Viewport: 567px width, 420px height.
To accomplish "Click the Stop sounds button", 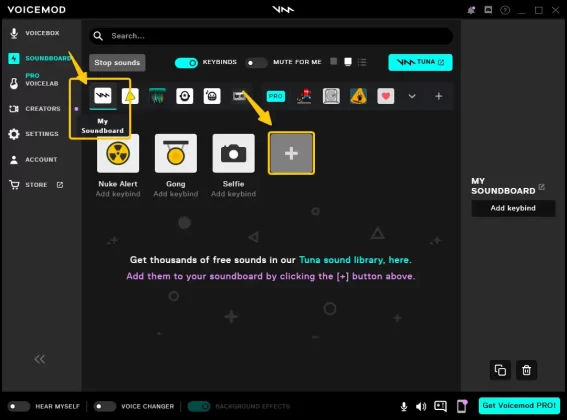I will click(x=117, y=63).
